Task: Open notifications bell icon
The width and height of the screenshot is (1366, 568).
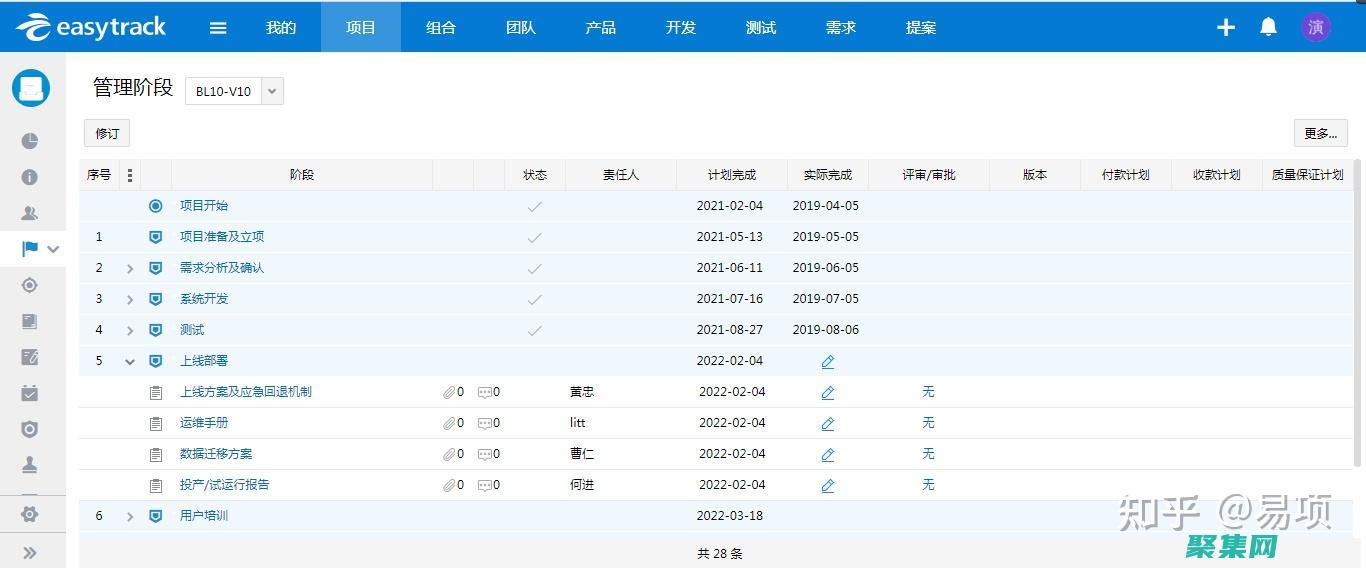Action: [1268, 27]
